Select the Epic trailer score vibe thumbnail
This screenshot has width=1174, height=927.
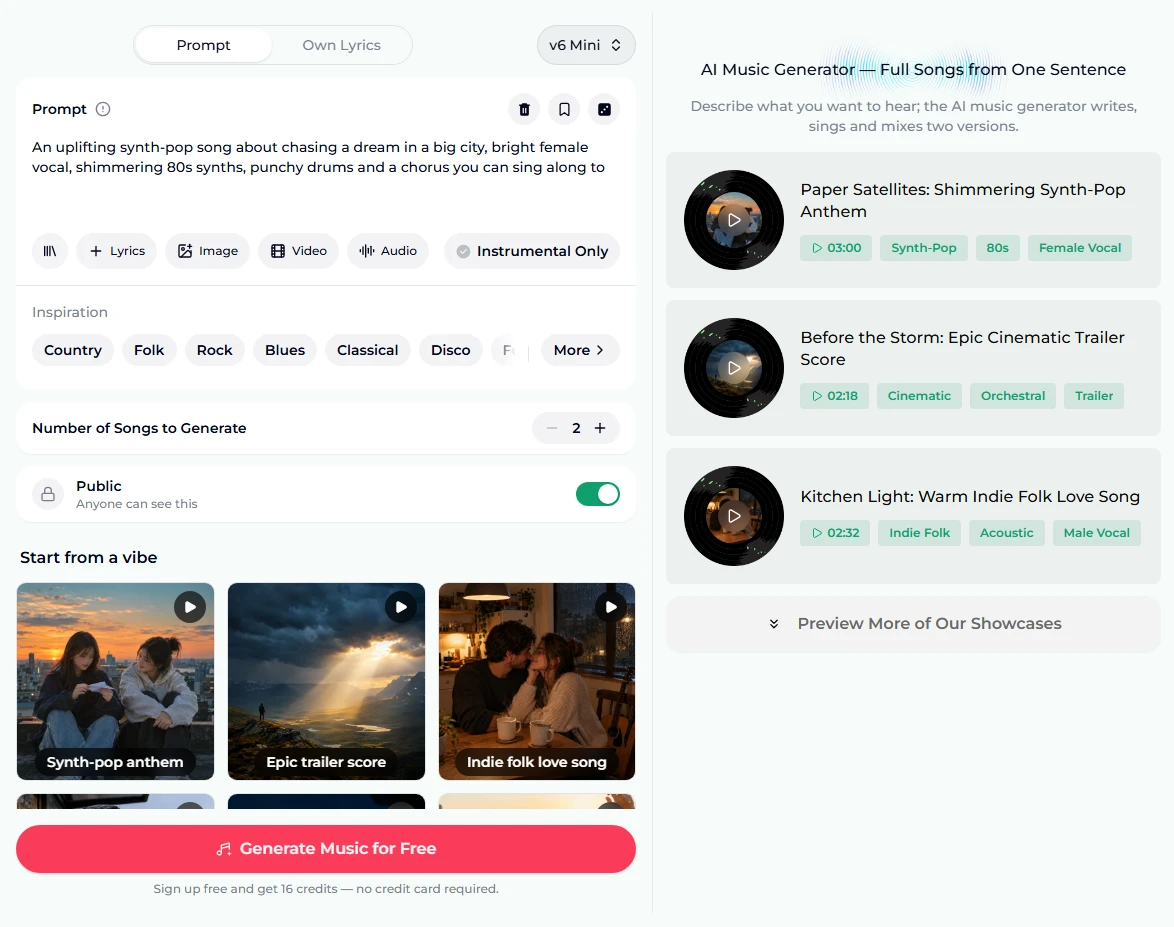pyautogui.click(x=326, y=681)
